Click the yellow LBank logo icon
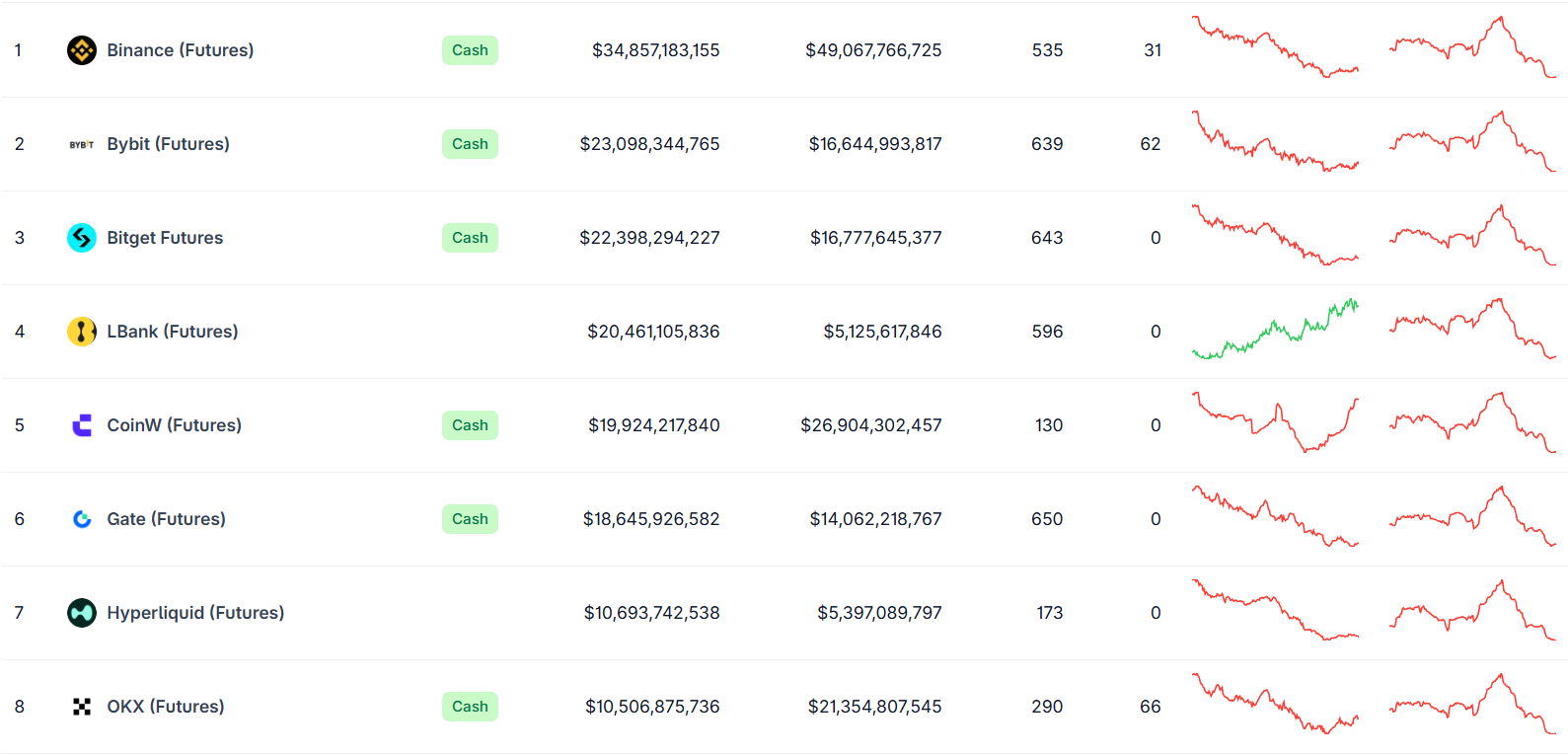Screen dimensions: 1568x755 [x=82, y=332]
